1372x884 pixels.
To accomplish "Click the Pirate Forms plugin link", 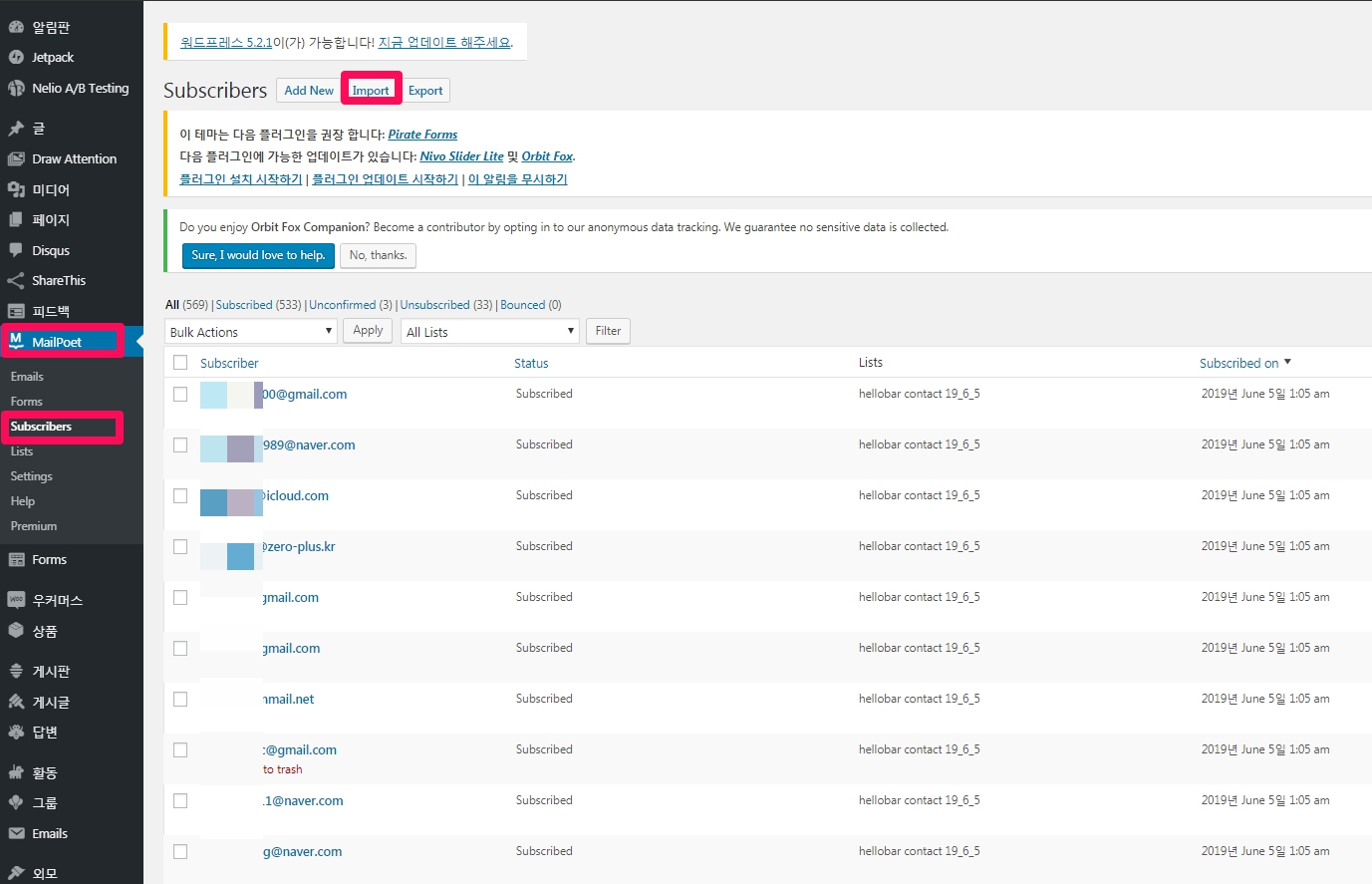I will (x=422, y=135).
